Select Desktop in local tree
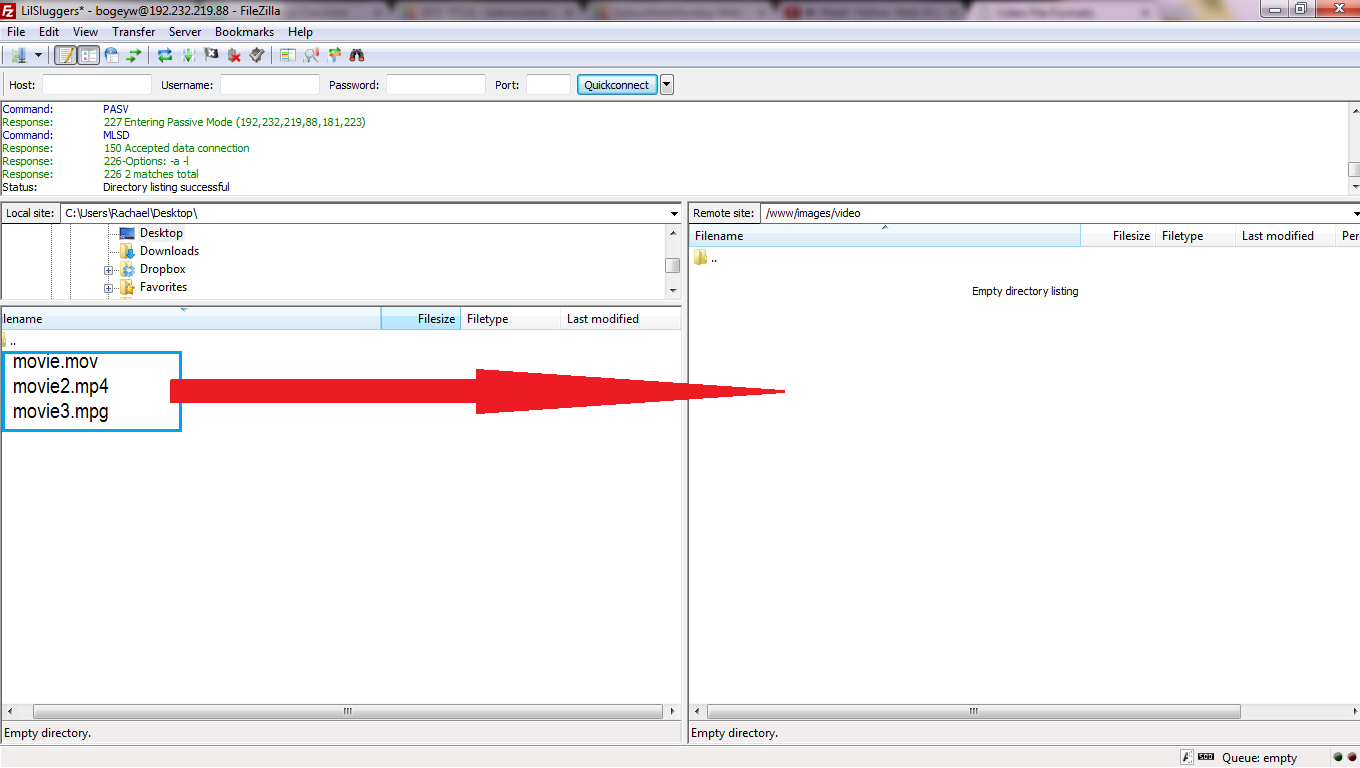Image resolution: width=1360 pixels, height=768 pixels. (161, 233)
